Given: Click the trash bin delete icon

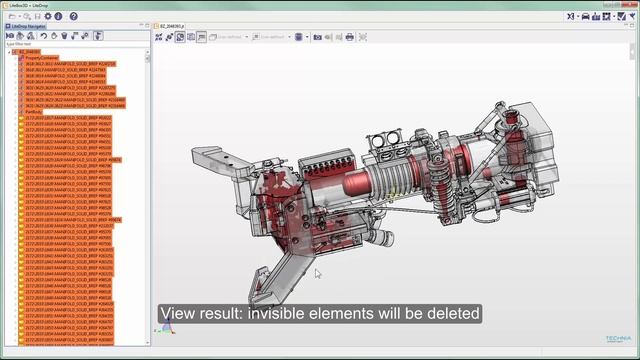Looking at the screenshot, I should tap(64, 36).
